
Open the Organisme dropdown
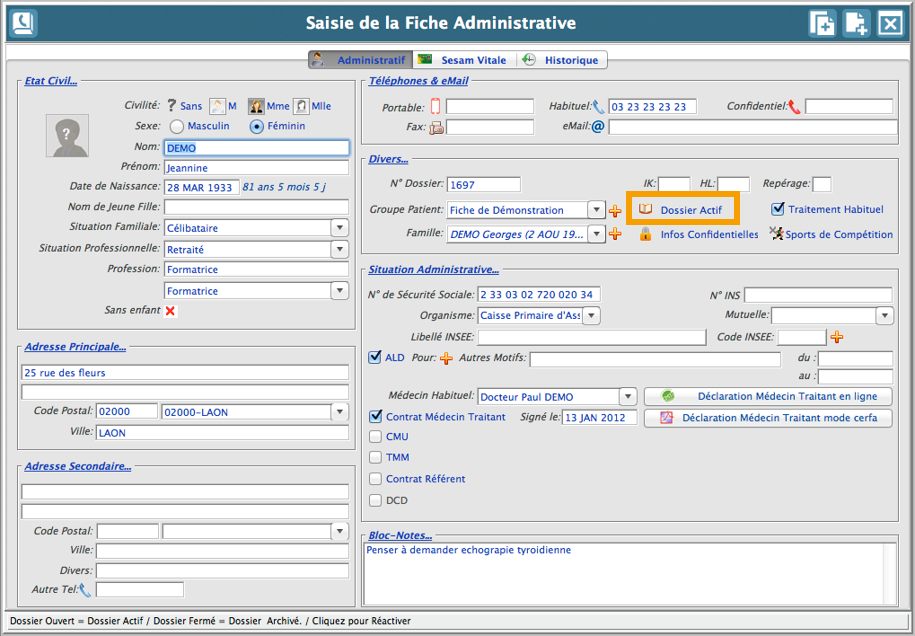point(591,316)
